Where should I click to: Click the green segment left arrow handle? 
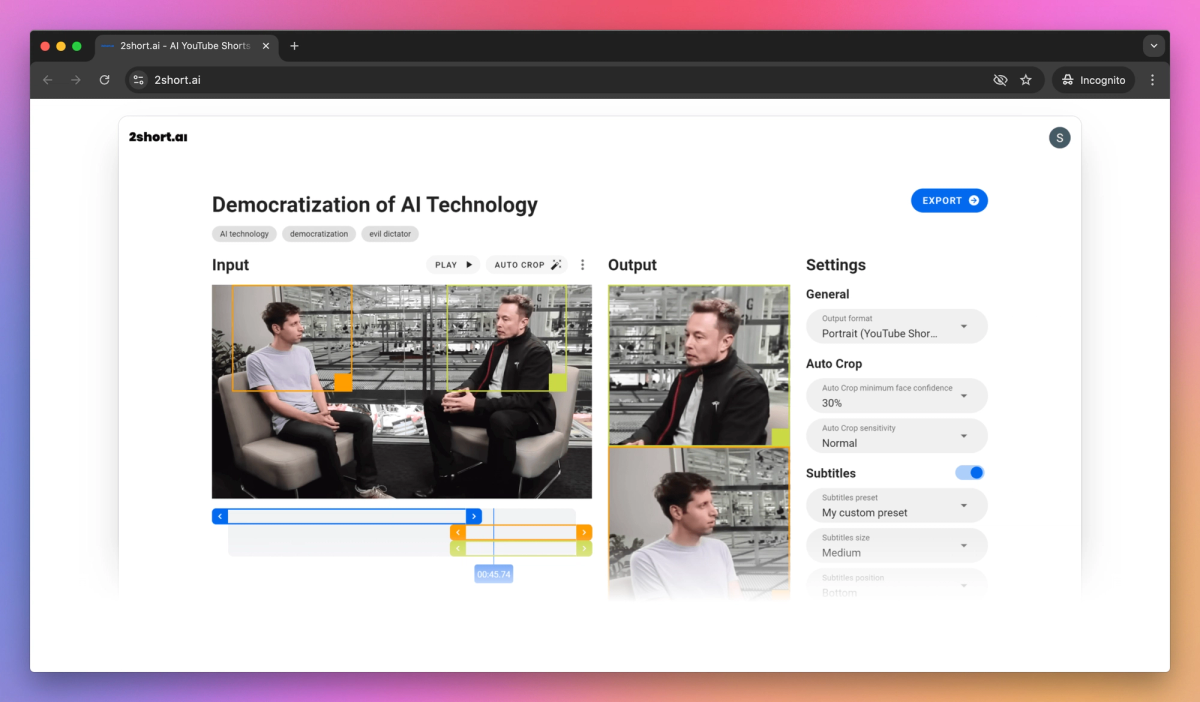(x=458, y=548)
